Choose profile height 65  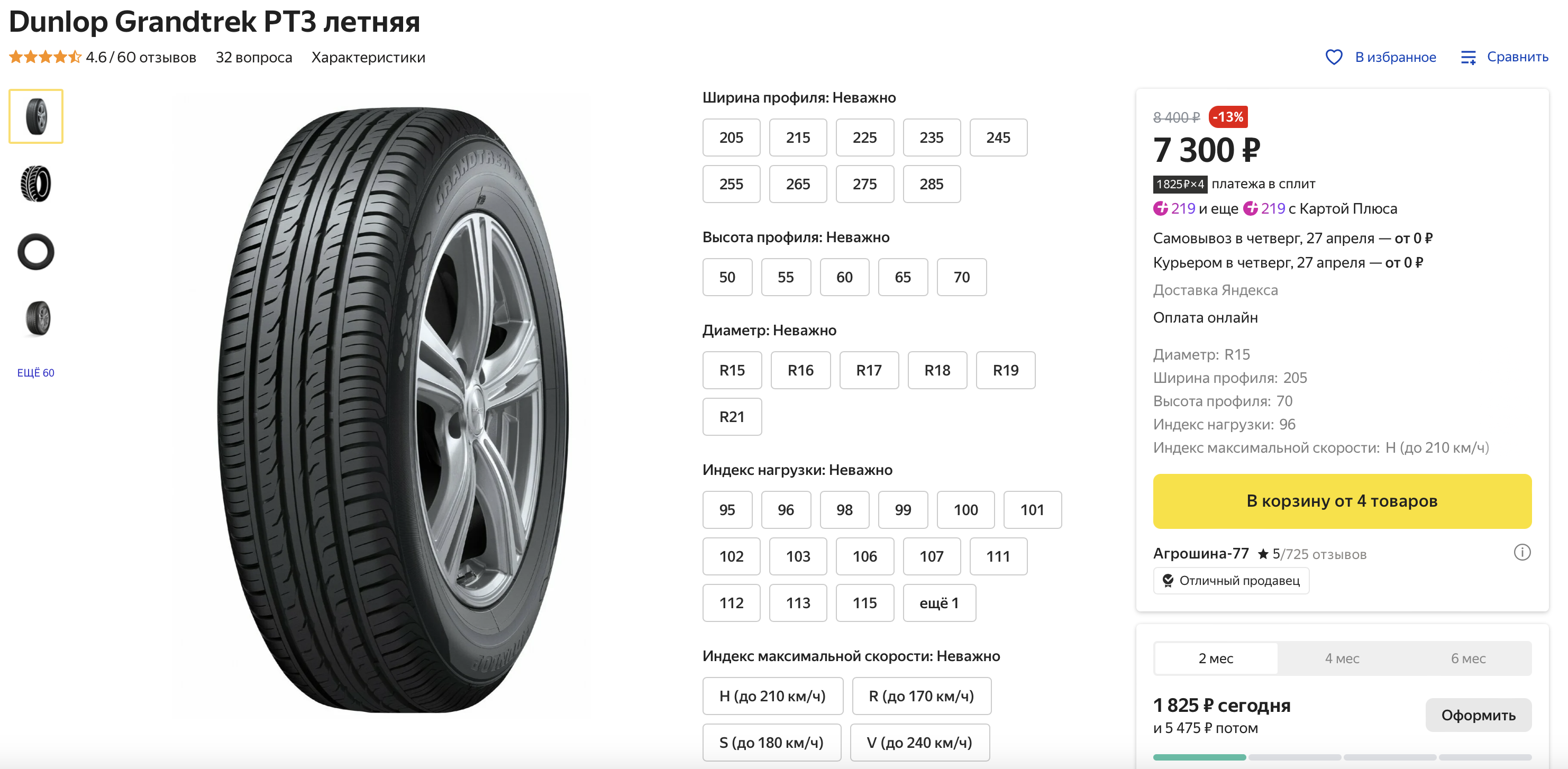(x=902, y=278)
